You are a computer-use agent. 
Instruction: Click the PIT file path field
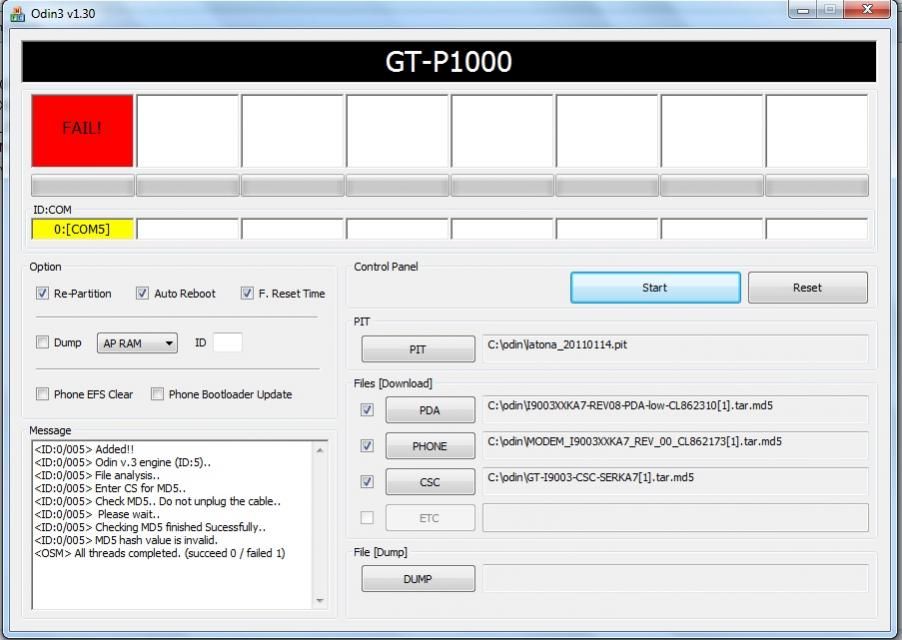click(x=675, y=348)
